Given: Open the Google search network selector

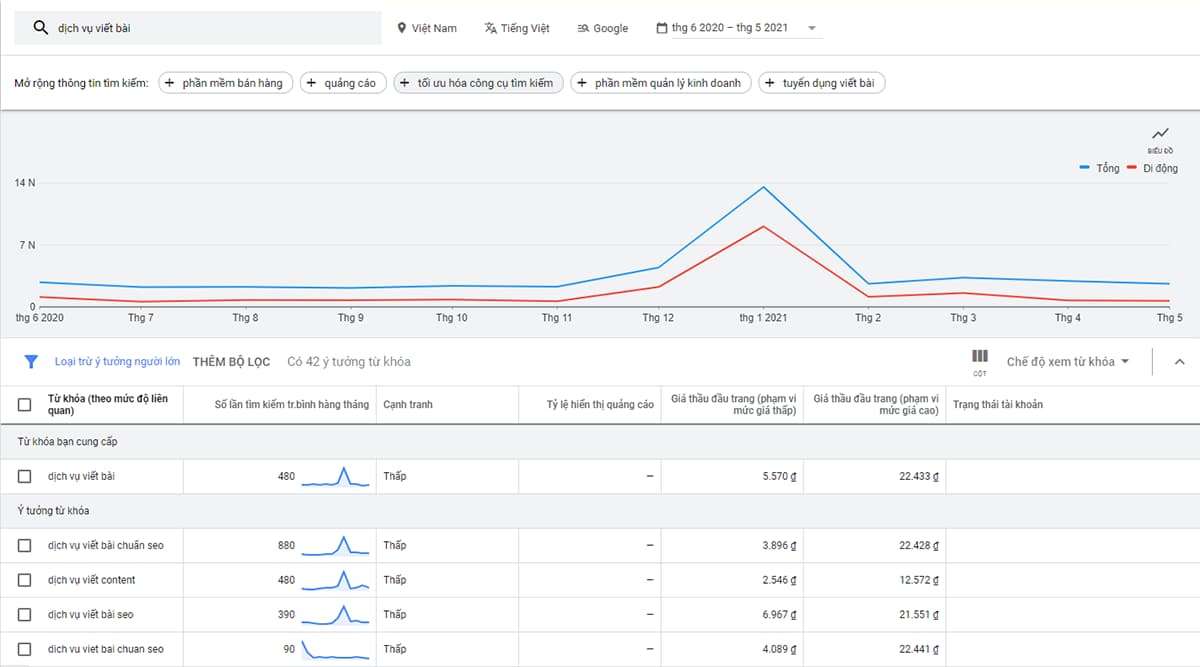Looking at the screenshot, I should 603,28.
